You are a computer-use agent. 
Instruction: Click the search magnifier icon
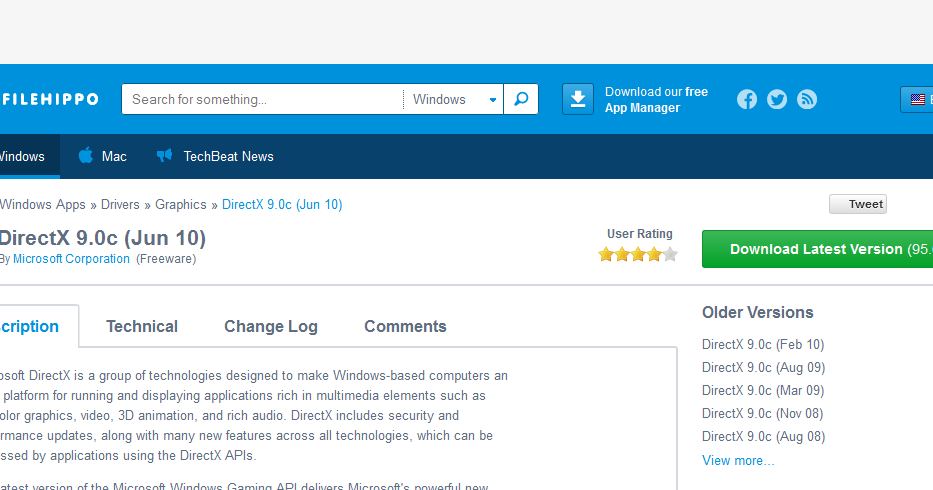[x=521, y=99]
